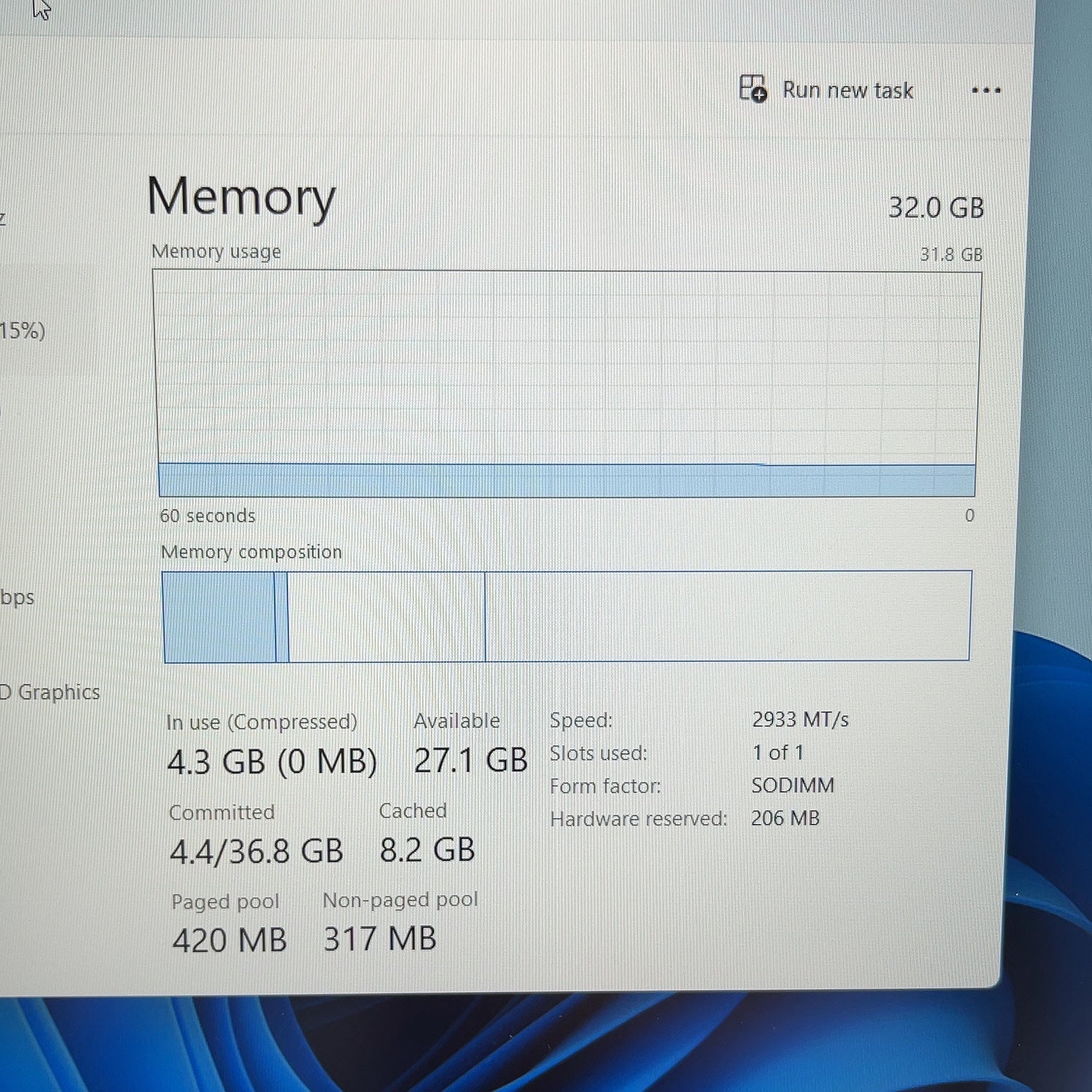Click the Available label
The width and height of the screenshot is (1092, 1092).
(x=456, y=721)
